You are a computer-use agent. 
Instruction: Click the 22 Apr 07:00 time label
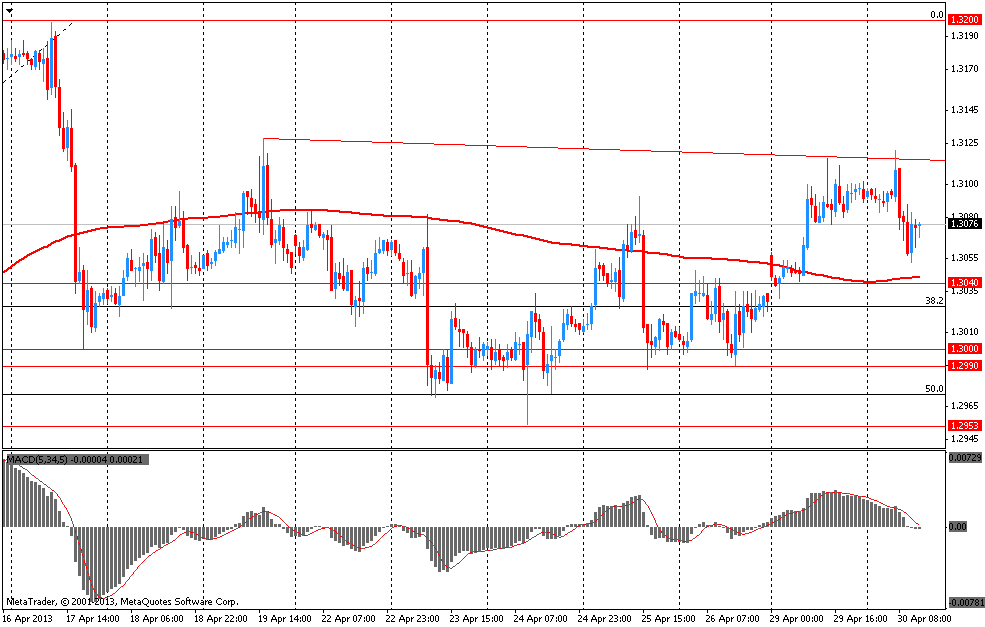click(x=349, y=619)
